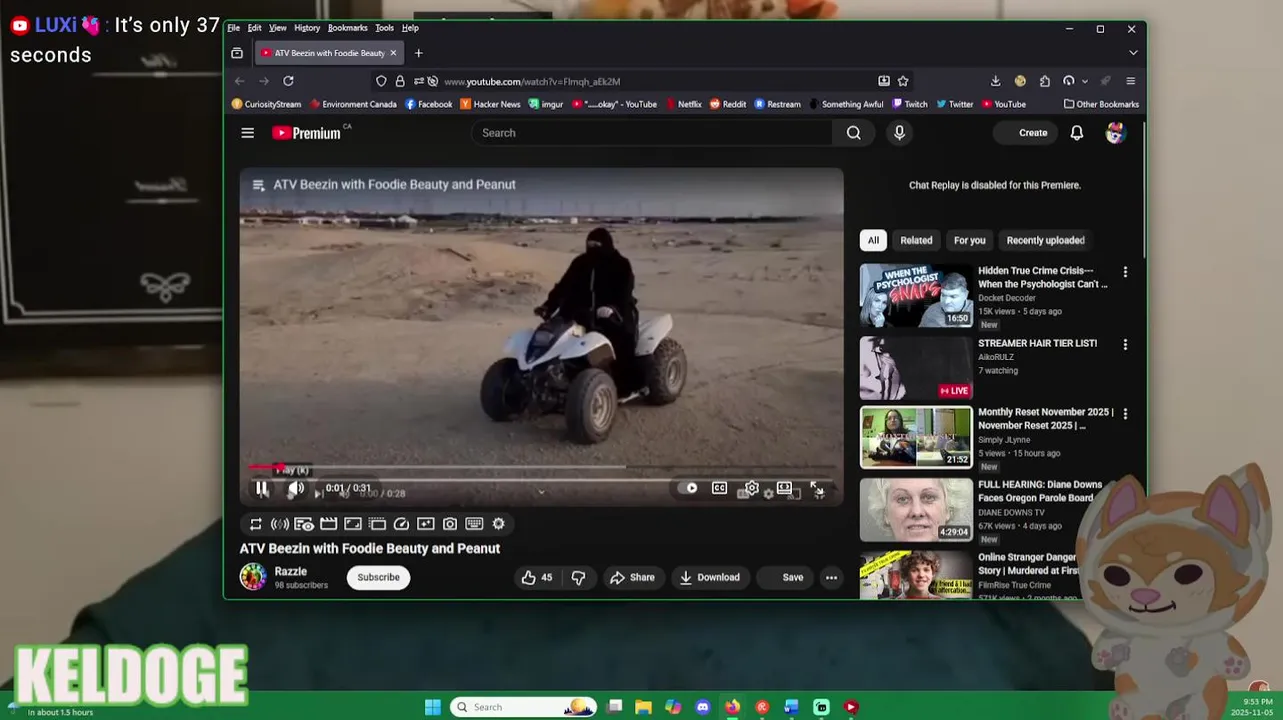Screen dimensions: 1283x720
Task: Like the video with thumbs up
Action: [x=537, y=577]
